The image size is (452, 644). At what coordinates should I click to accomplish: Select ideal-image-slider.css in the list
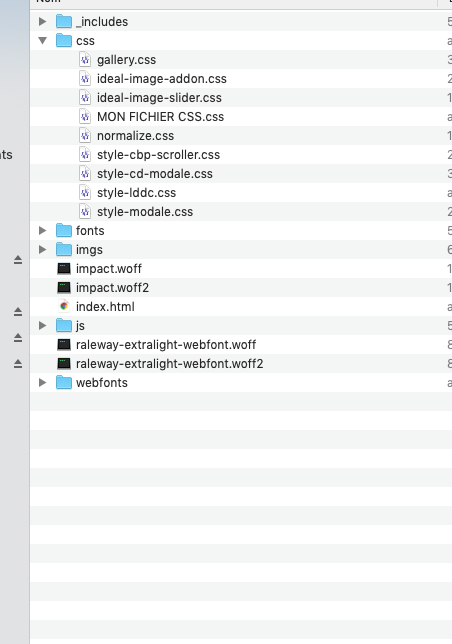pos(241,98)
